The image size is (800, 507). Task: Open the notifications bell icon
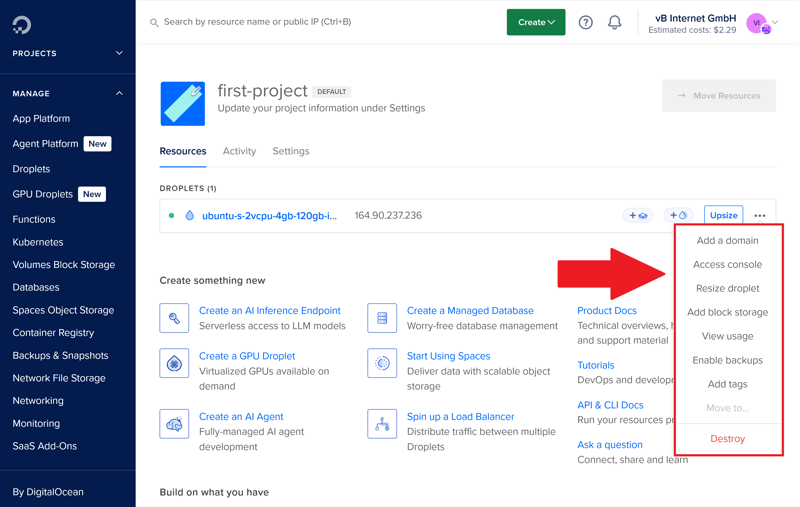tap(615, 22)
